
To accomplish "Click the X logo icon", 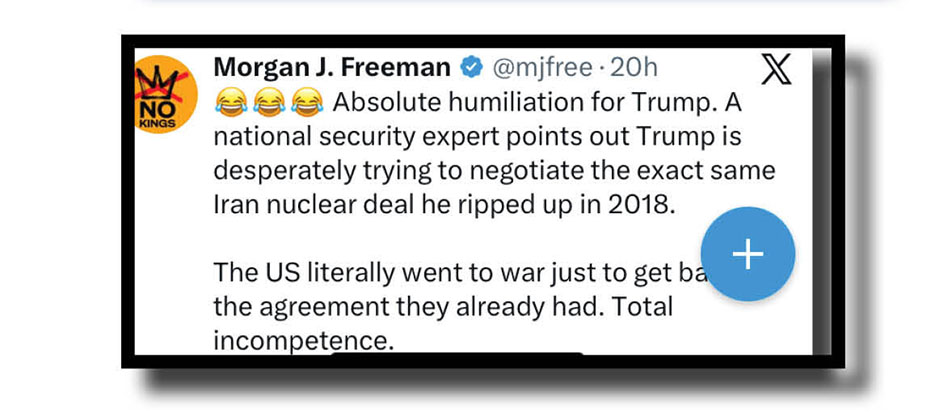I will (x=776, y=68).
